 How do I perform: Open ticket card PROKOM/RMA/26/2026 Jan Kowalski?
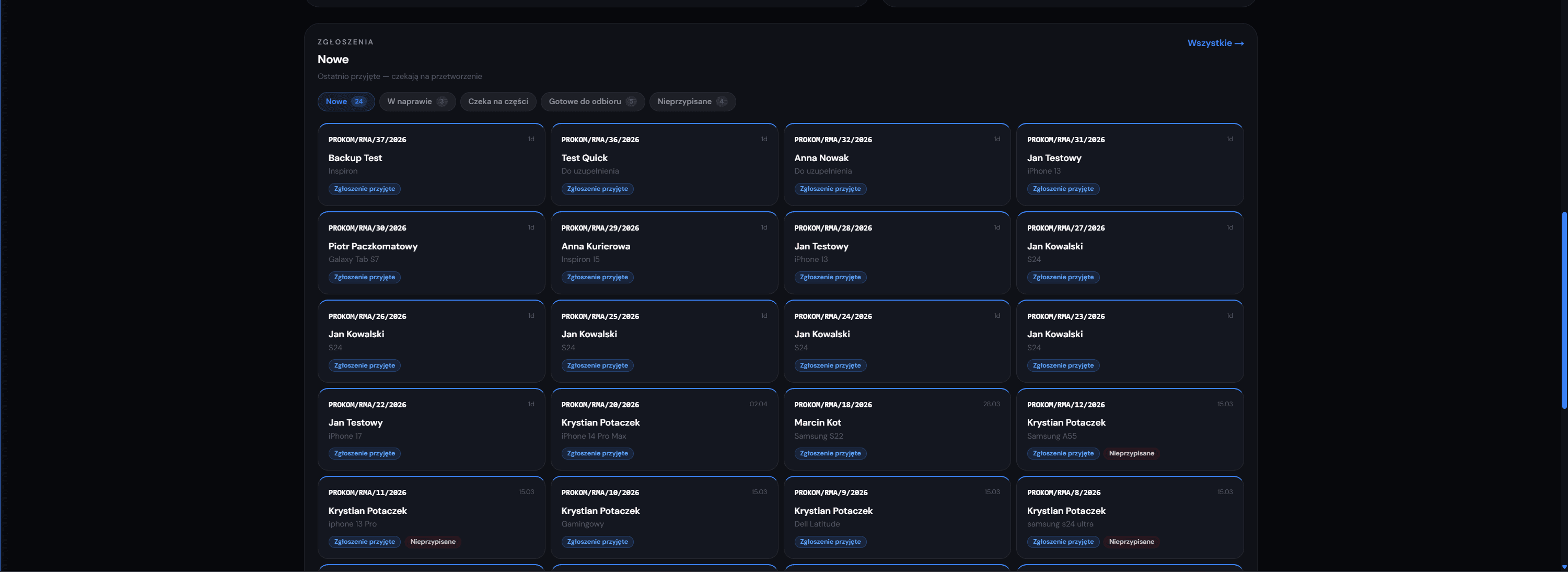click(x=431, y=341)
